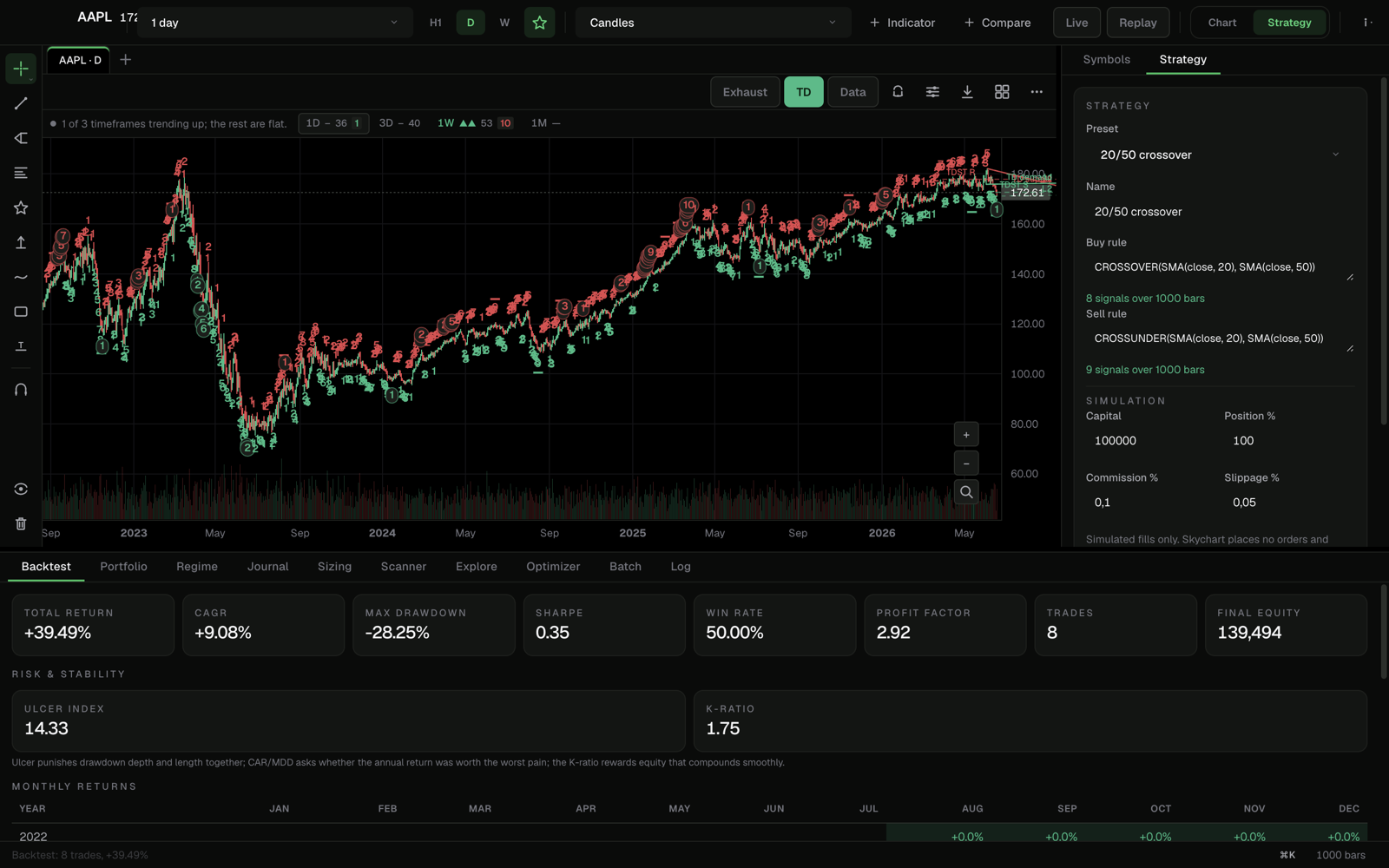Screen dimensions: 1389x868
Task: Toggle the magnet snap tool
Action: coord(21,390)
